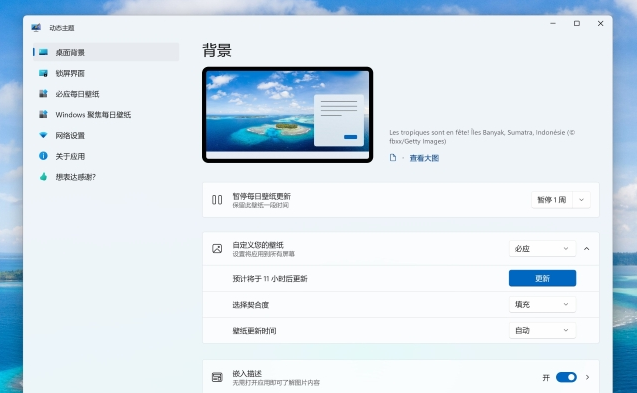Click the 背景 page heading
637x393 pixels.
click(217, 50)
